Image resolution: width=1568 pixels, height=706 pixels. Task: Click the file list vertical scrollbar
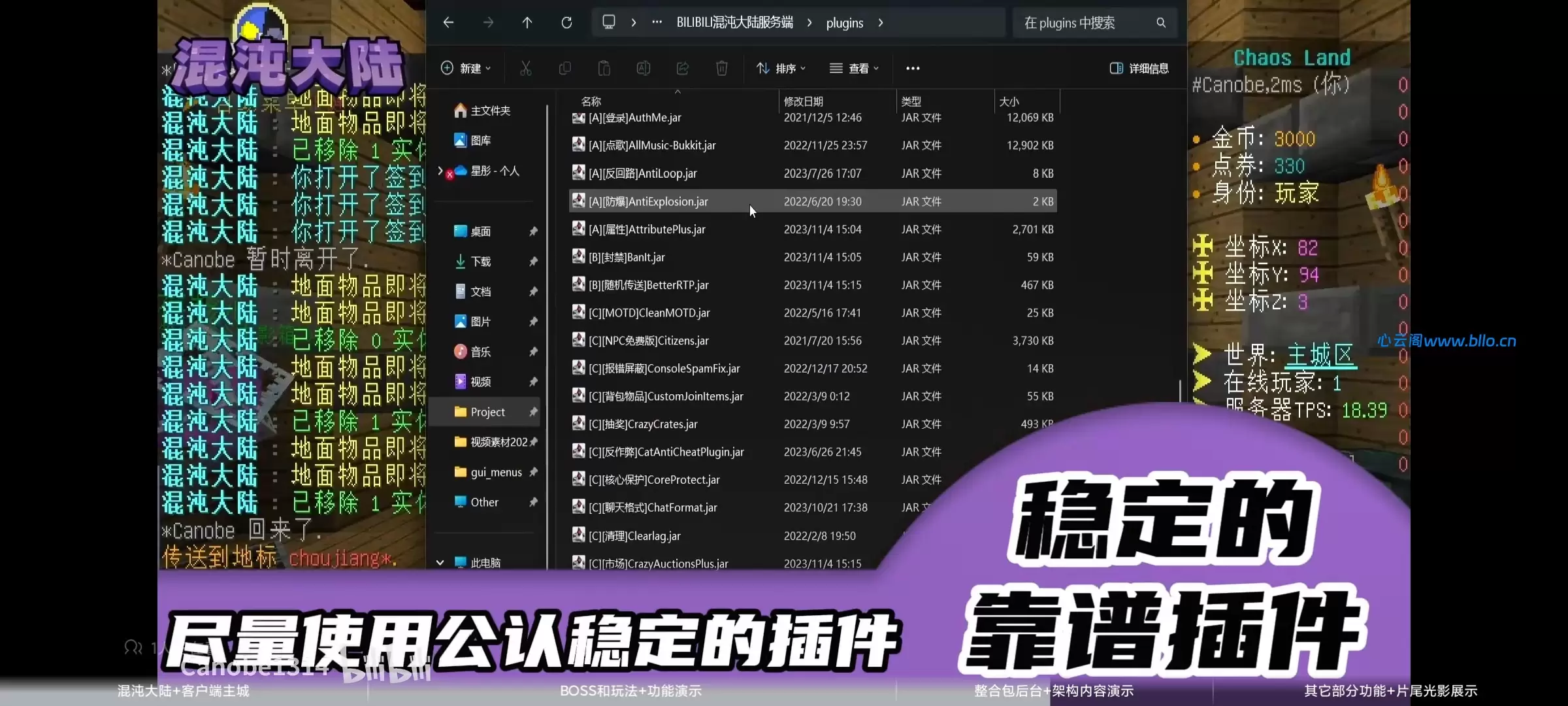1179,391
